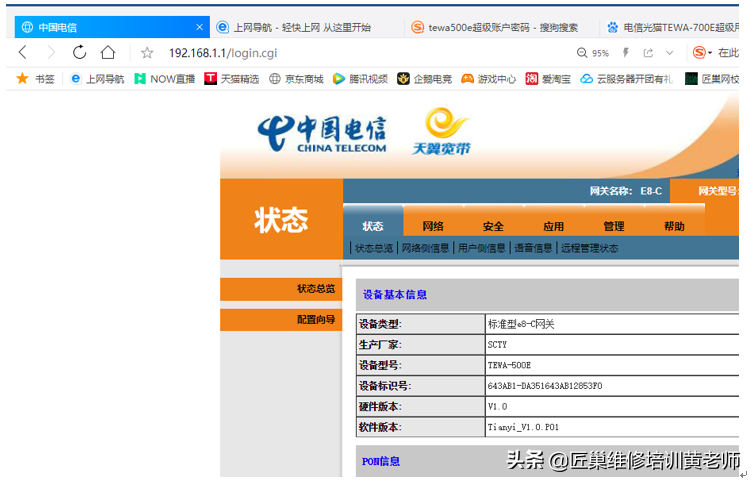Click the 标准型e8-C网关 device type value

(521, 324)
